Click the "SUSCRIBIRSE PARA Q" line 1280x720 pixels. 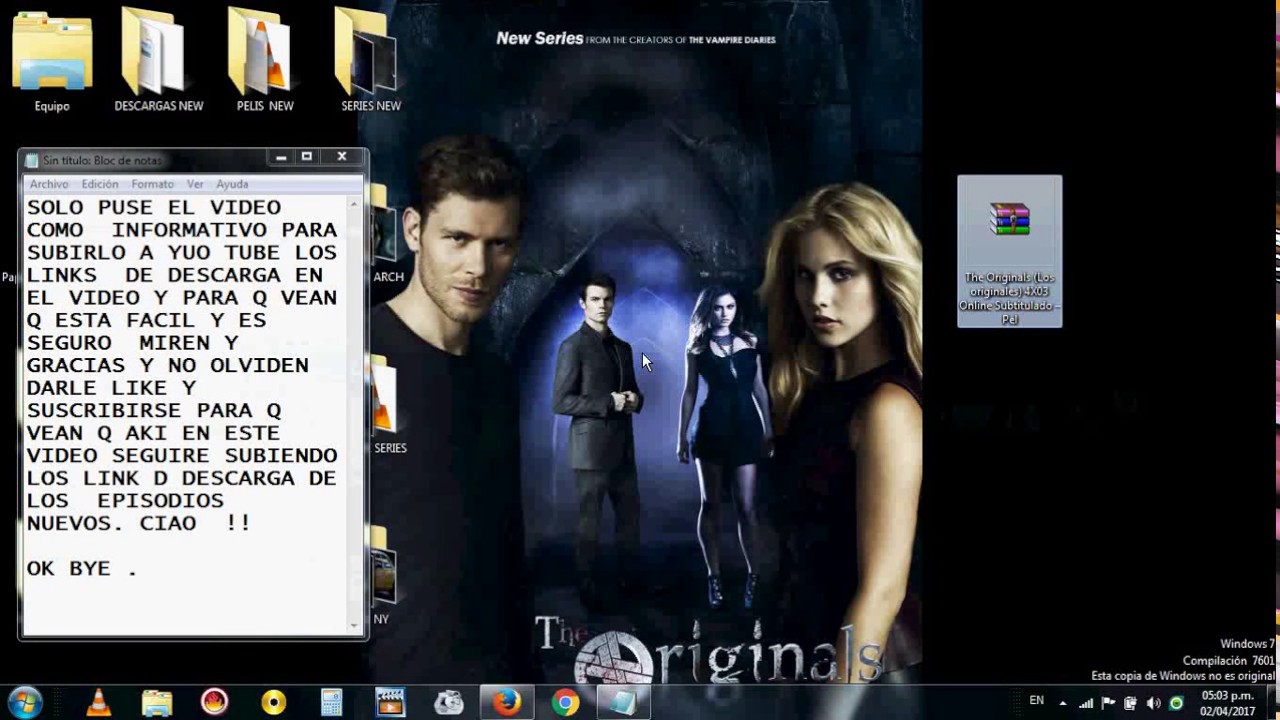154,410
